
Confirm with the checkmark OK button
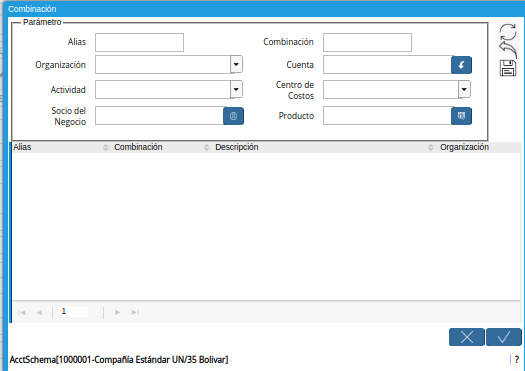tap(504, 337)
